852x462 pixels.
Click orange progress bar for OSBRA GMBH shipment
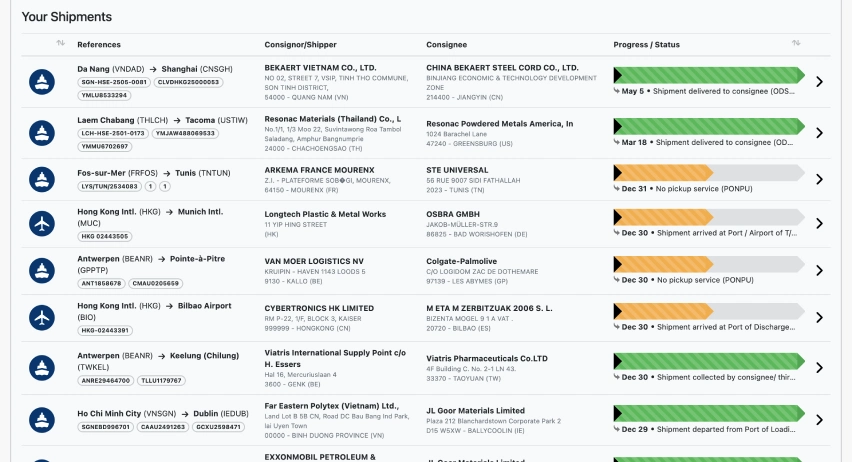click(663, 217)
